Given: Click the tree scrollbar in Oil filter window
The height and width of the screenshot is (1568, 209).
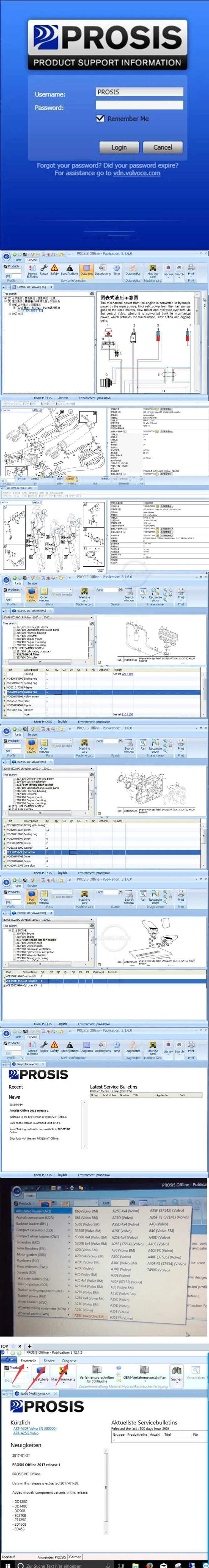Looking at the screenshot, I should pyautogui.click(x=92, y=643).
